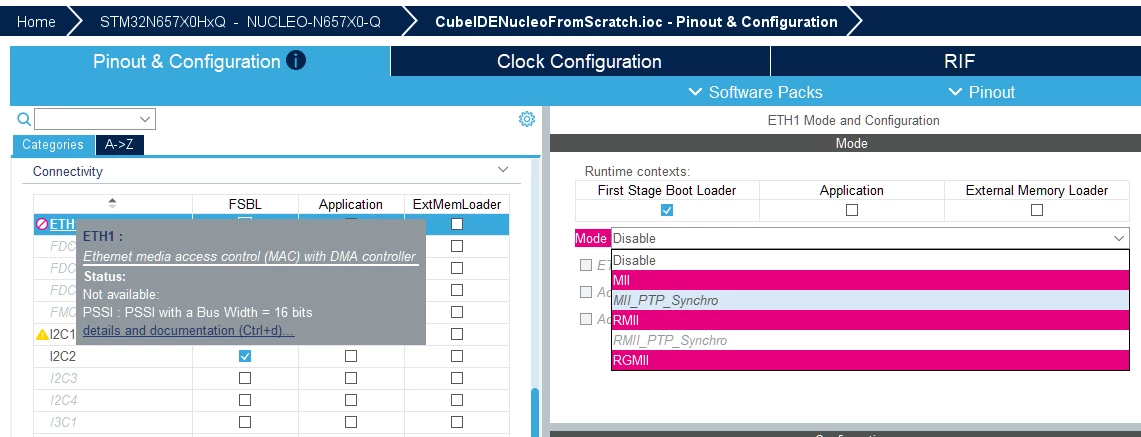Check the Application checkbox for I2C2
Screen dimensions: 1141x437
(x=351, y=356)
